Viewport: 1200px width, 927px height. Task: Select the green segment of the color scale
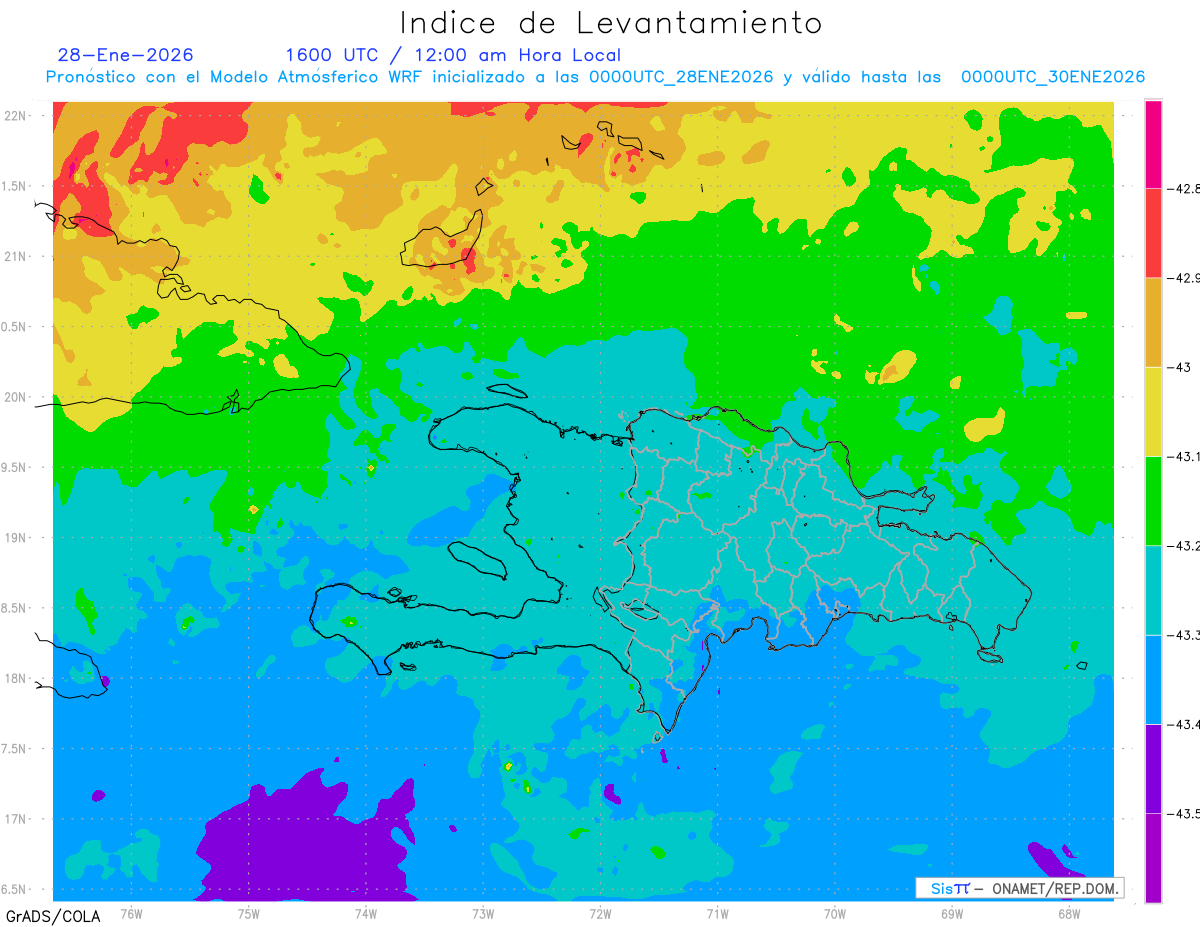point(1153,501)
